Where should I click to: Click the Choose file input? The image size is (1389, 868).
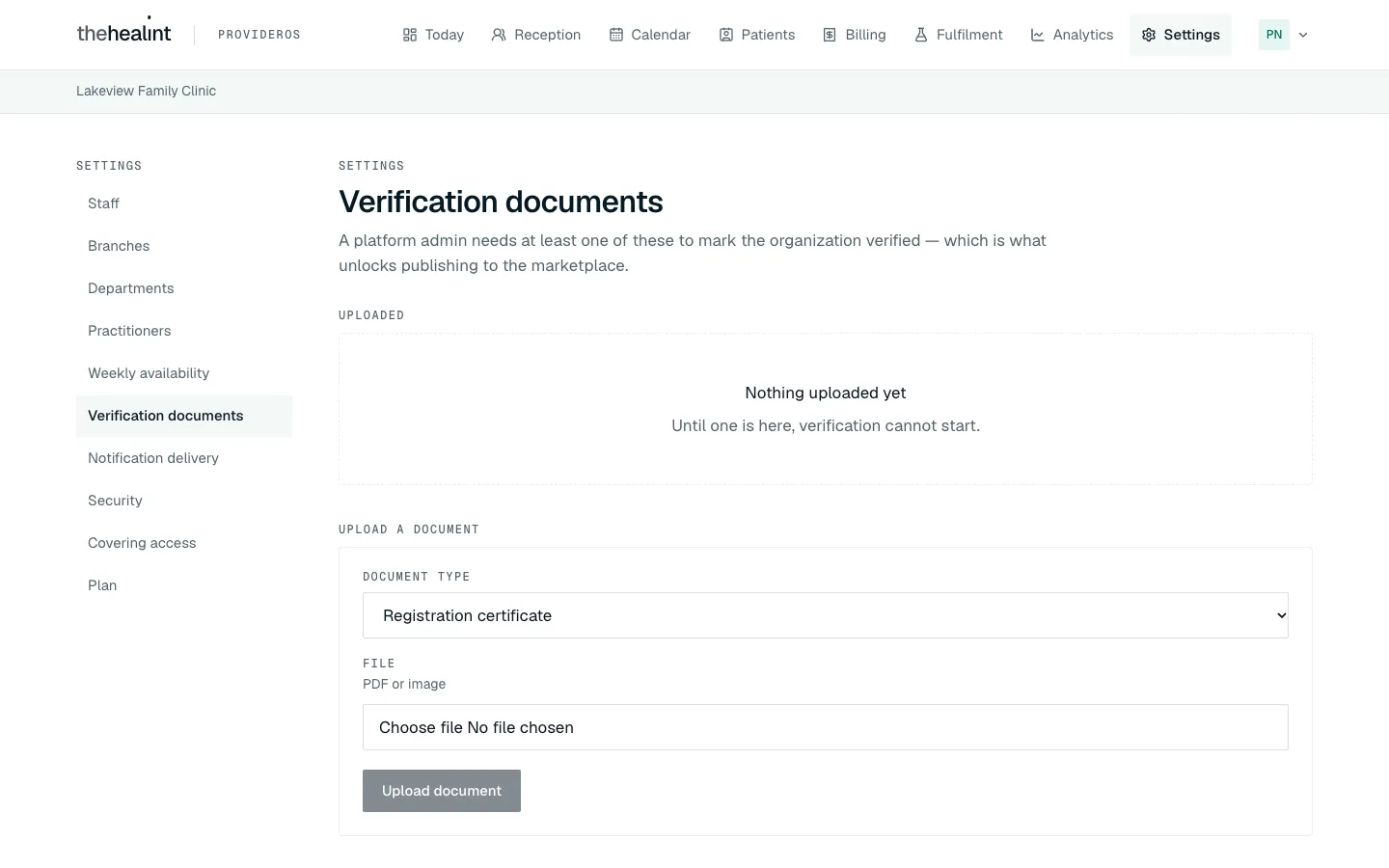(826, 727)
